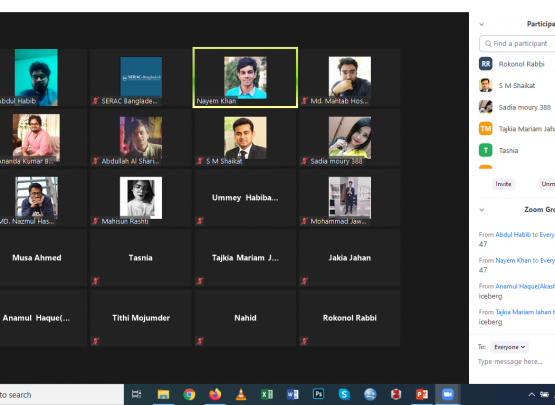
Task: Click Nayem Khan sender name in chat
Action: tap(513, 260)
